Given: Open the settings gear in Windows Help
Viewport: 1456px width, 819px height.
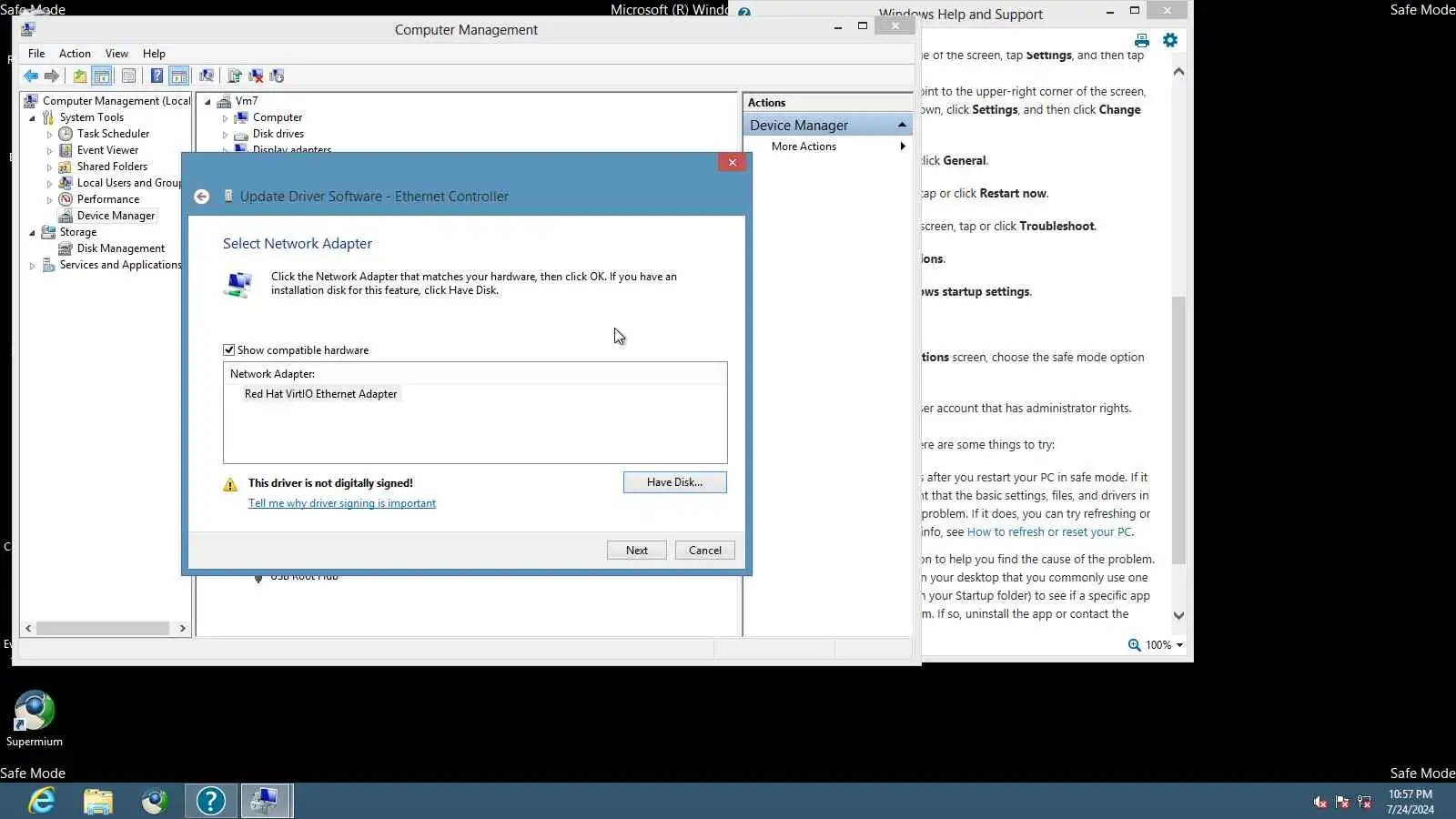Looking at the screenshot, I should click(x=1170, y=40).
